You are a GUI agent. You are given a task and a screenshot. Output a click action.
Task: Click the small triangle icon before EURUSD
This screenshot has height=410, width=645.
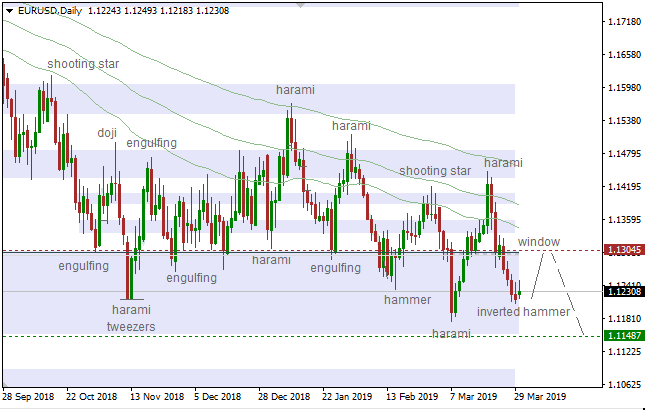(9, 11)
